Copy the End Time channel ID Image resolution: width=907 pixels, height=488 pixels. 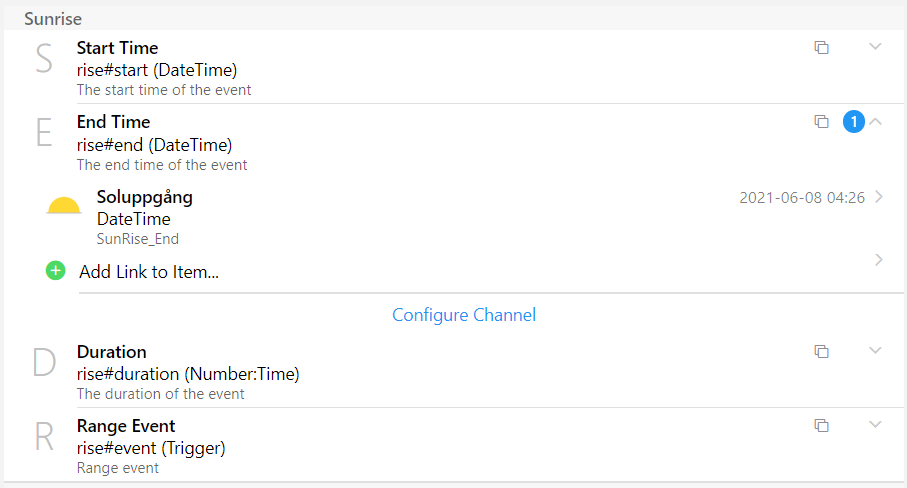tap(821, 122)
